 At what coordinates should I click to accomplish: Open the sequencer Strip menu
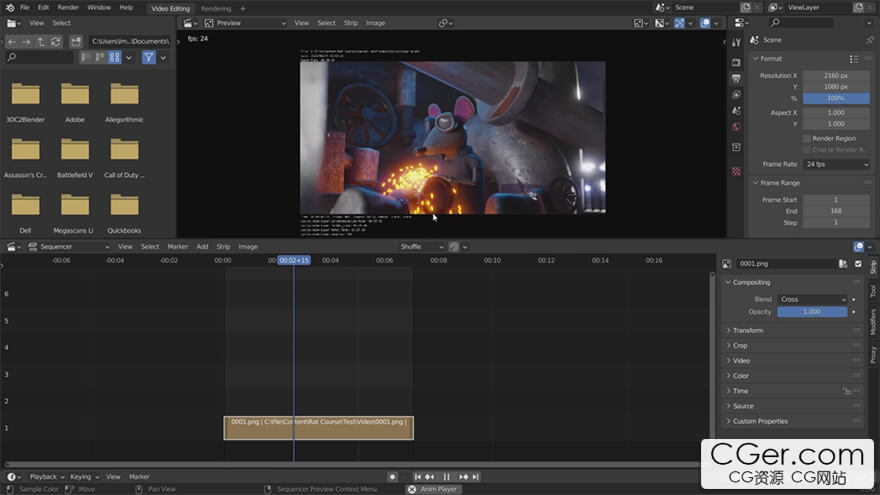click(x=223, y=246)
